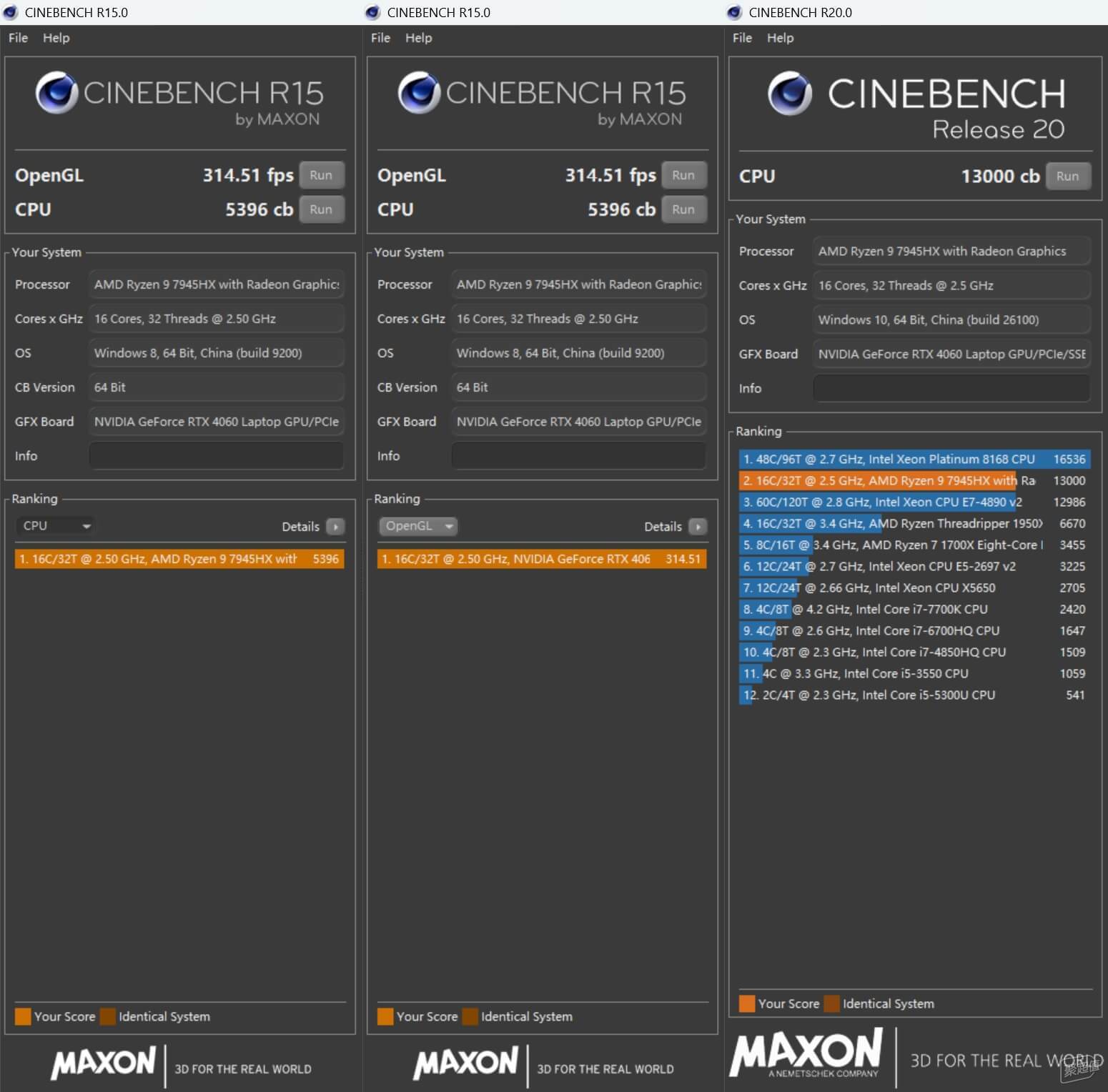Image resolution: width=1108 pixels, height=1092 pixels.
Task: Select the Ryzen 7 1700X ranking row
Action: point(914,545)
